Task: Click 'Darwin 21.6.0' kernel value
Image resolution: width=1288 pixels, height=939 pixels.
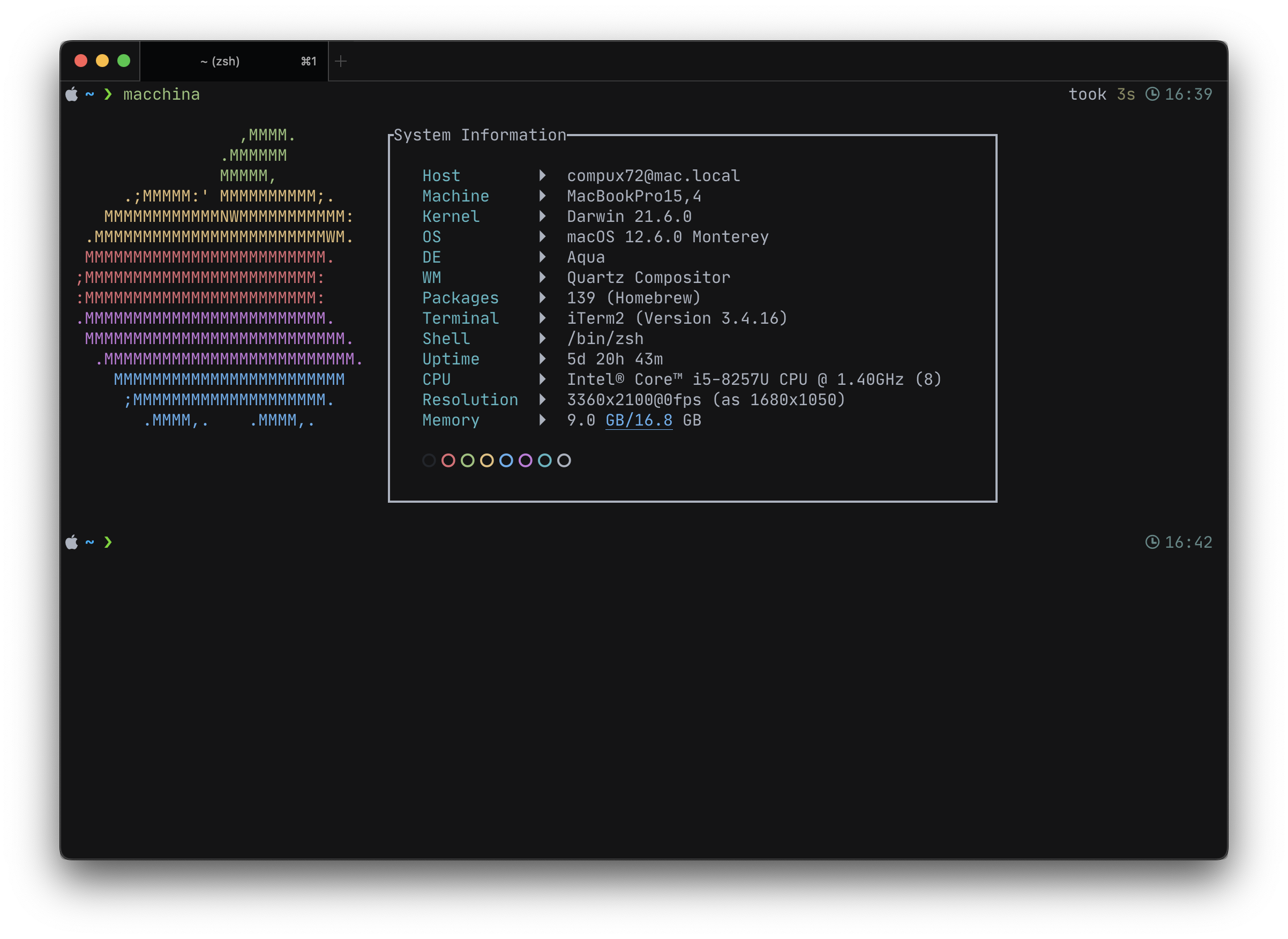Action: 630,217
